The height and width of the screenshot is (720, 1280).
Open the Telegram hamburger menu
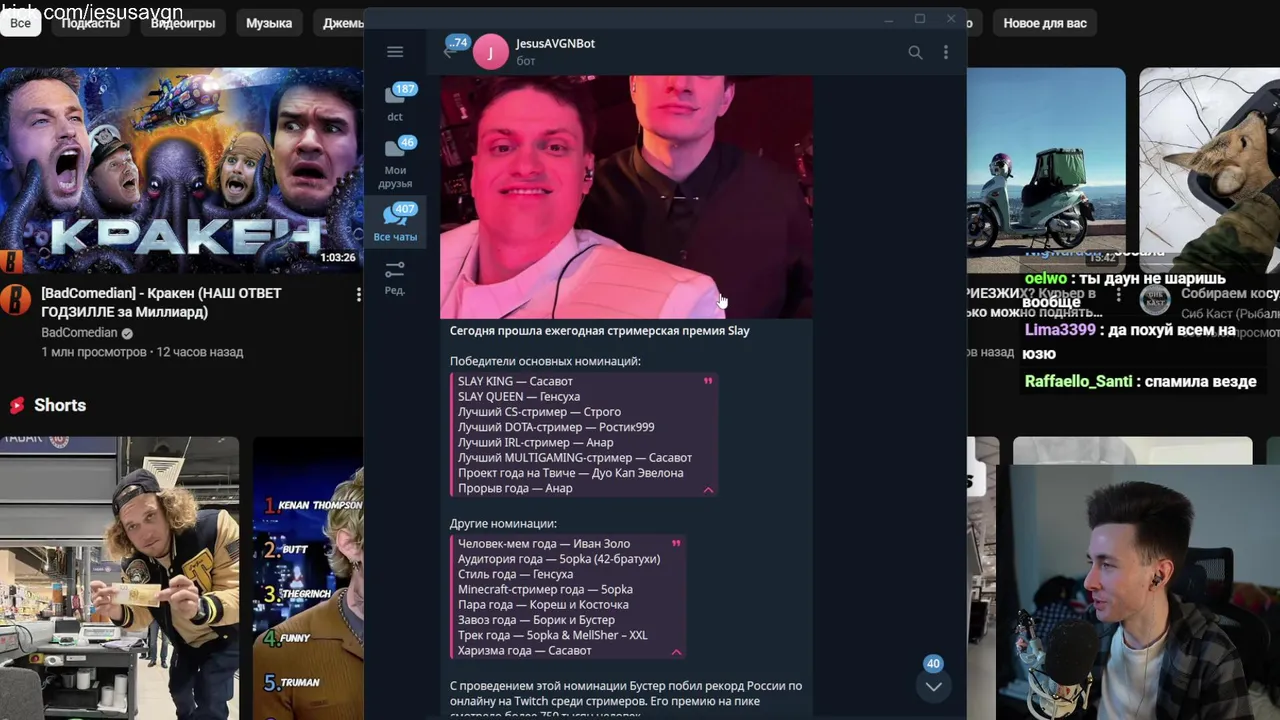pyautogui.click(x=395, y=52)
